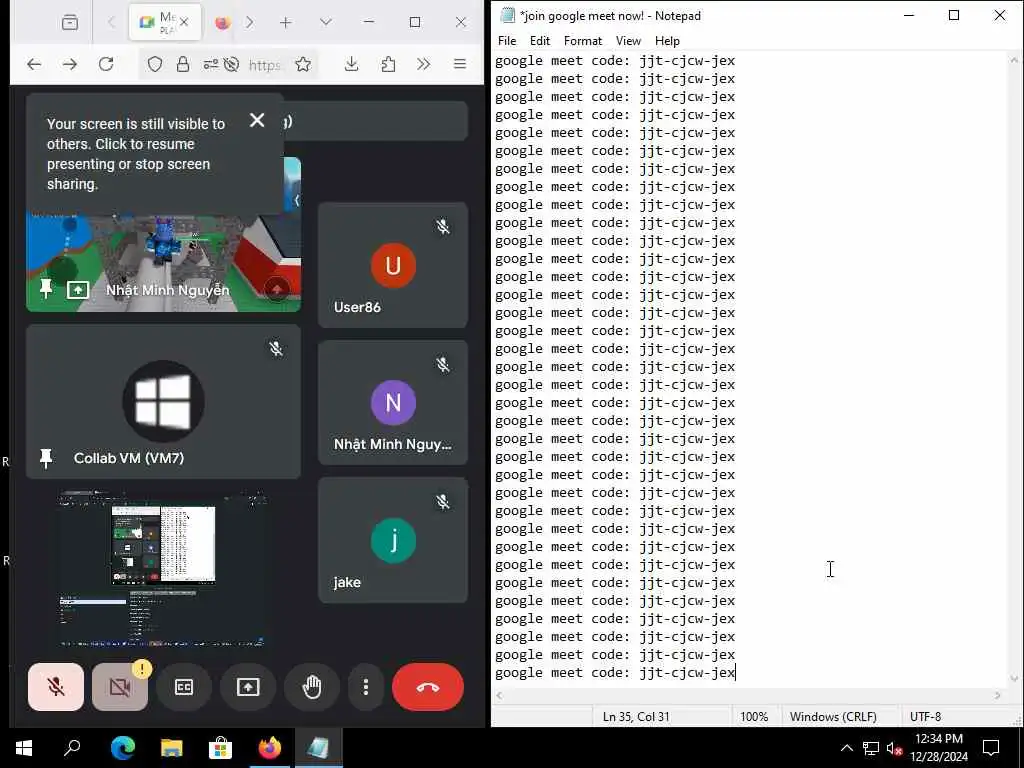The height and width of the screenshot is (768, 1024).
Task: Open taskbar Search
Action: 72,748
